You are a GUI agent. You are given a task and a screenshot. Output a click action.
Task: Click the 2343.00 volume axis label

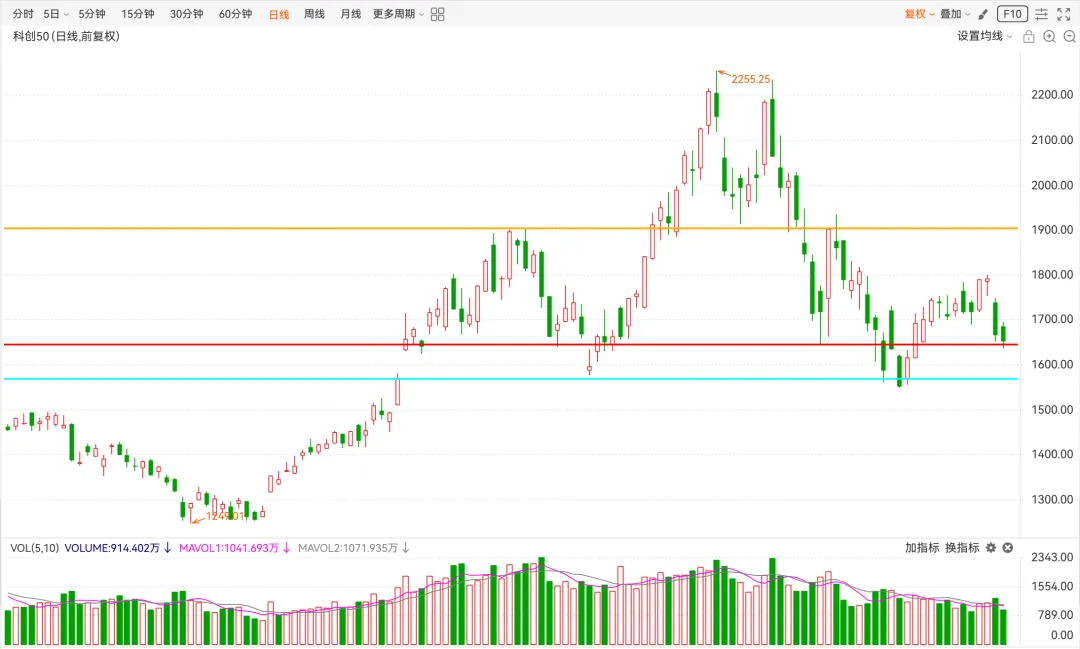click(x=1052, y=557)
